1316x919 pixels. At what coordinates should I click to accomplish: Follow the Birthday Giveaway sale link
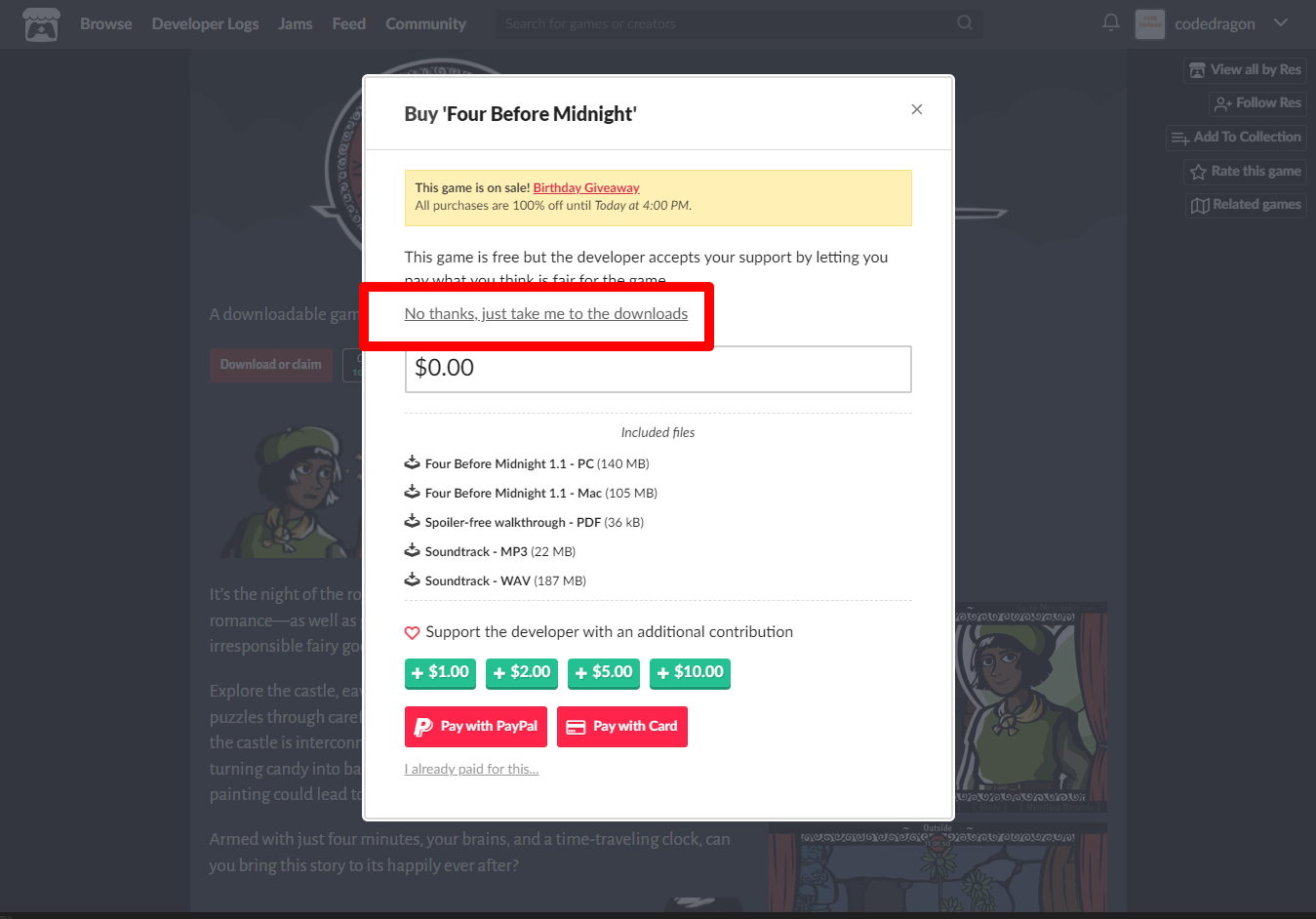click(x=586, y=187)
